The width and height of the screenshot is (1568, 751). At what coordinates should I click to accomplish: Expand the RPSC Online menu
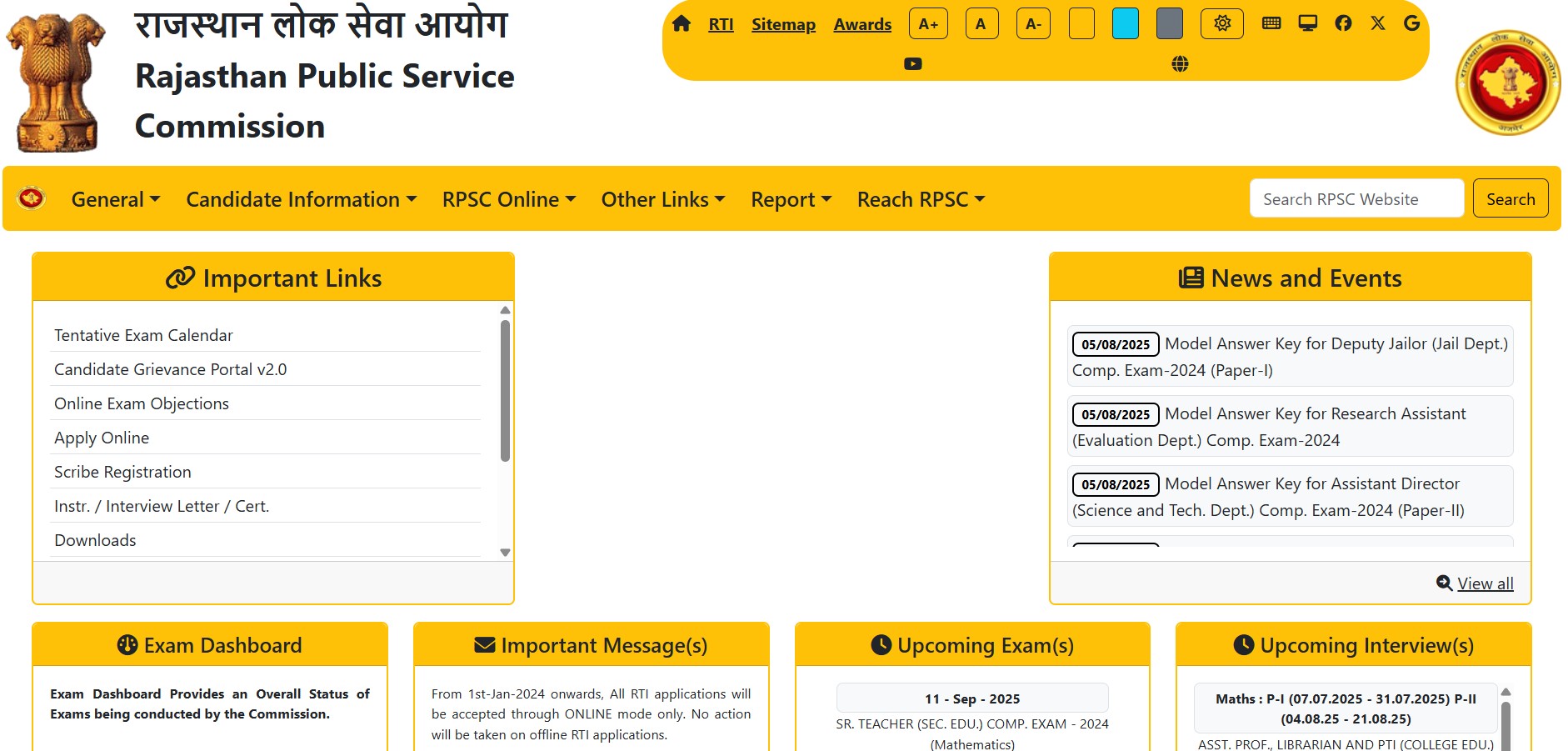[x=509, y=199]
